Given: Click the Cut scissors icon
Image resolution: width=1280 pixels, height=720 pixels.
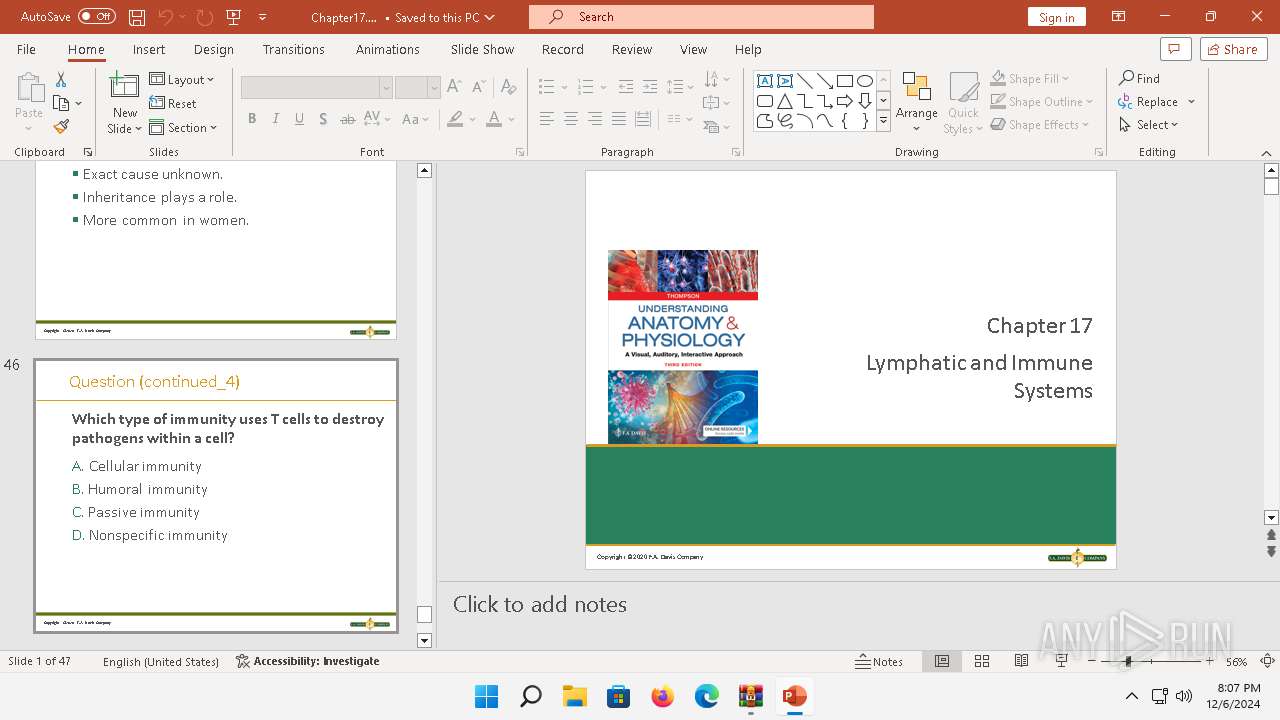Looking at the screenshot, I should tap(61, 79).
